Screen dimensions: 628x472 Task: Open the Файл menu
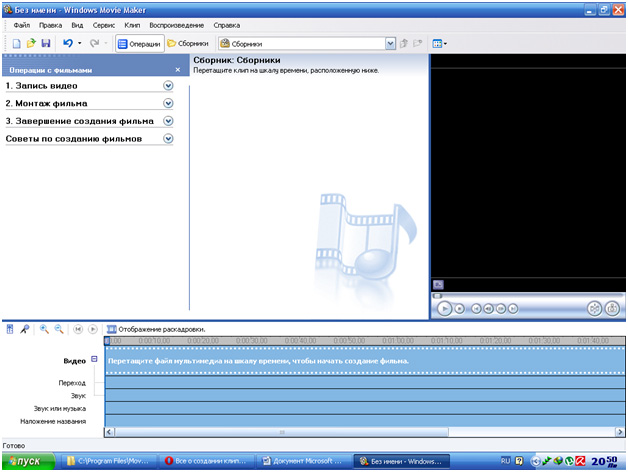(22, 25)
